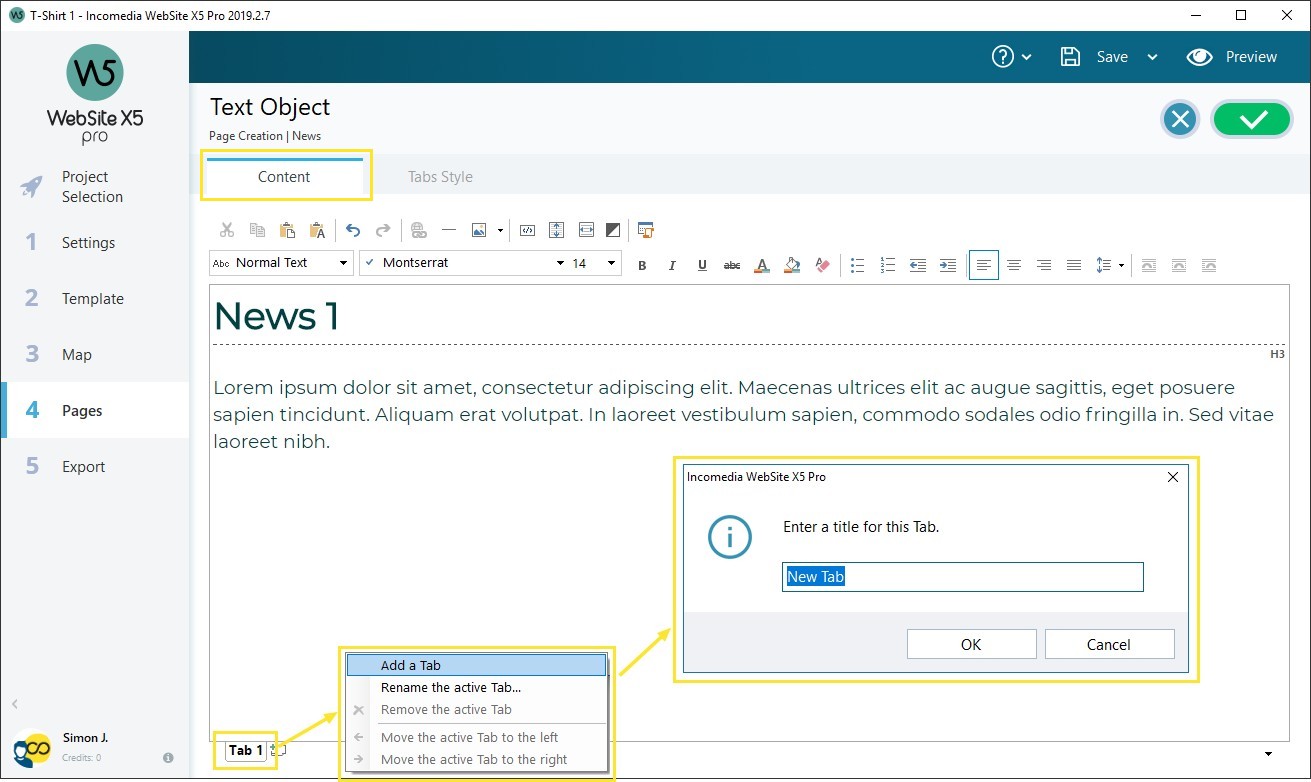
Task: Create a bulleted list
Action: coord(858,265)
